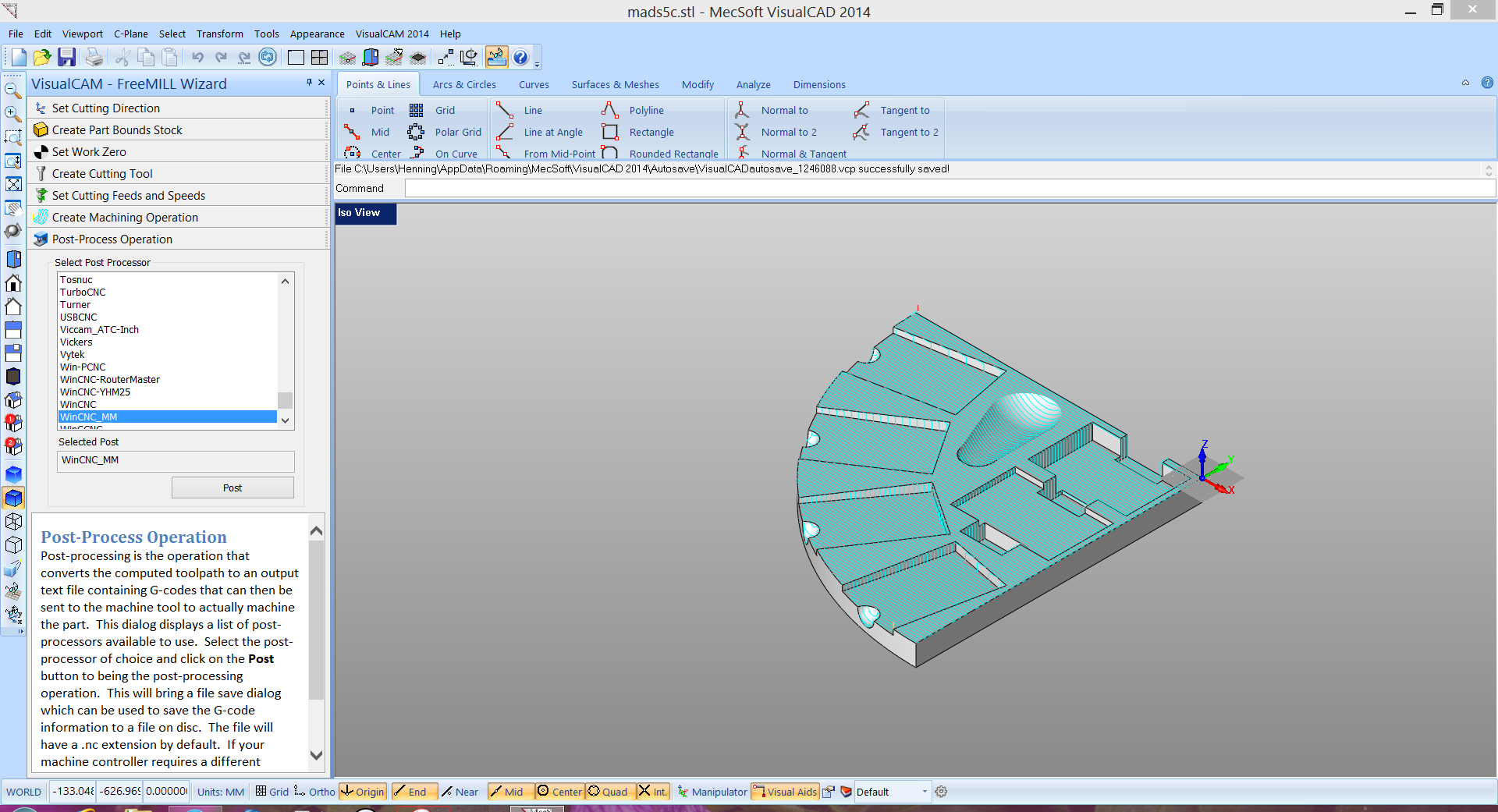This screenshot has height=812, width=1498.
Task: Switch to four-viewport layout icon
Action: coord(319,57)
